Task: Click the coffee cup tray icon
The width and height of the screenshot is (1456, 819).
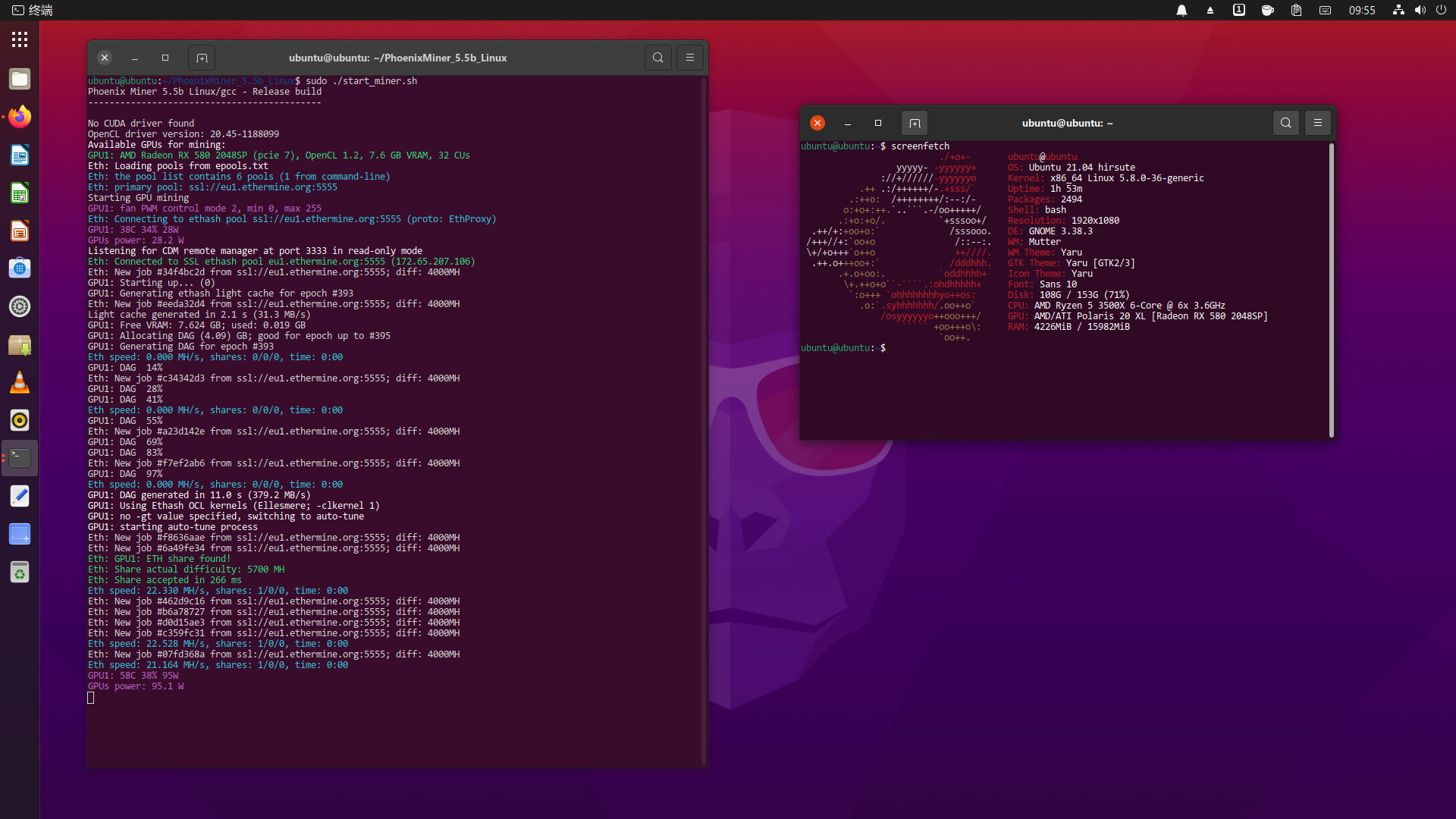Action: 1267,10
